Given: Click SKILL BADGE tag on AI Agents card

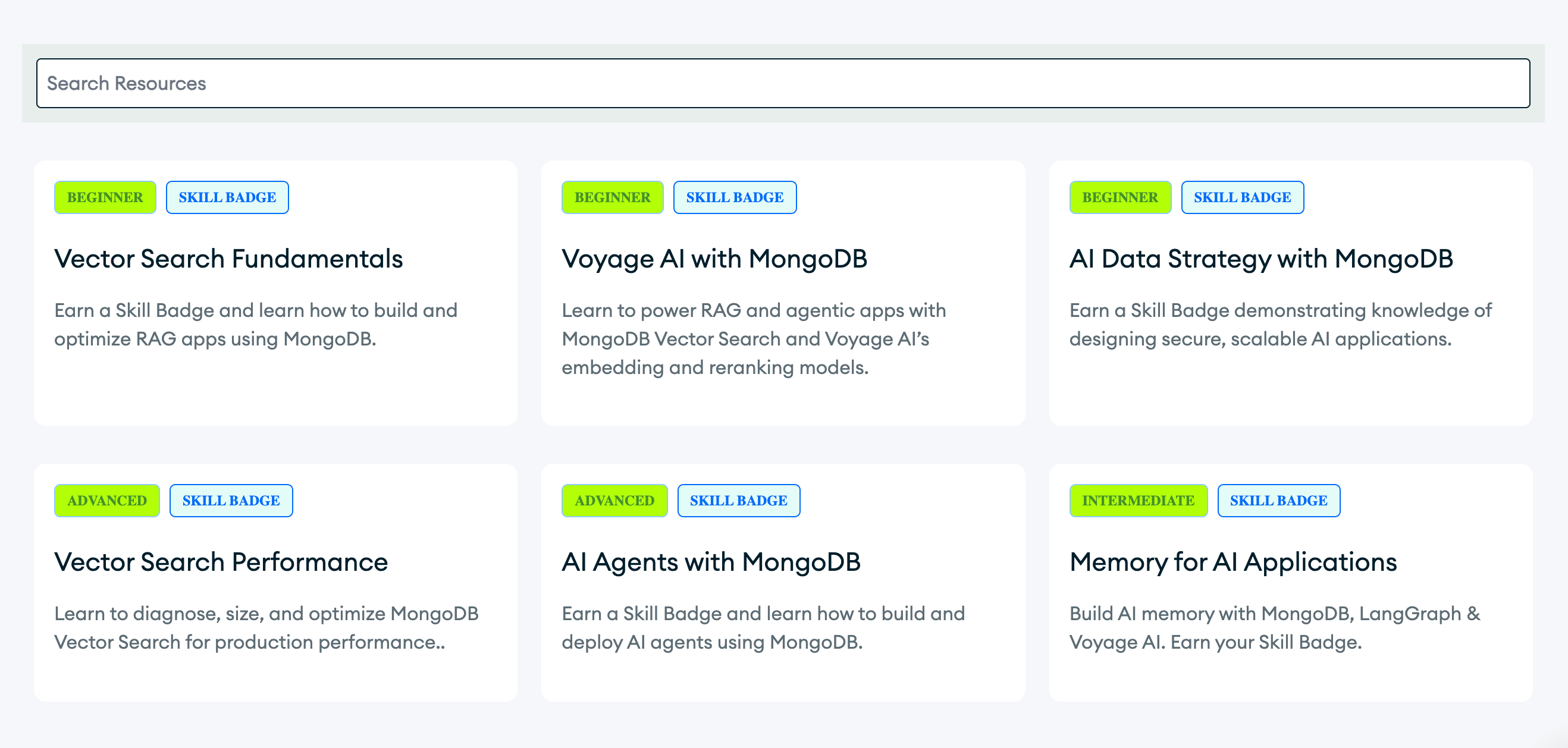Looking at the screenshot, I should 738,500.
